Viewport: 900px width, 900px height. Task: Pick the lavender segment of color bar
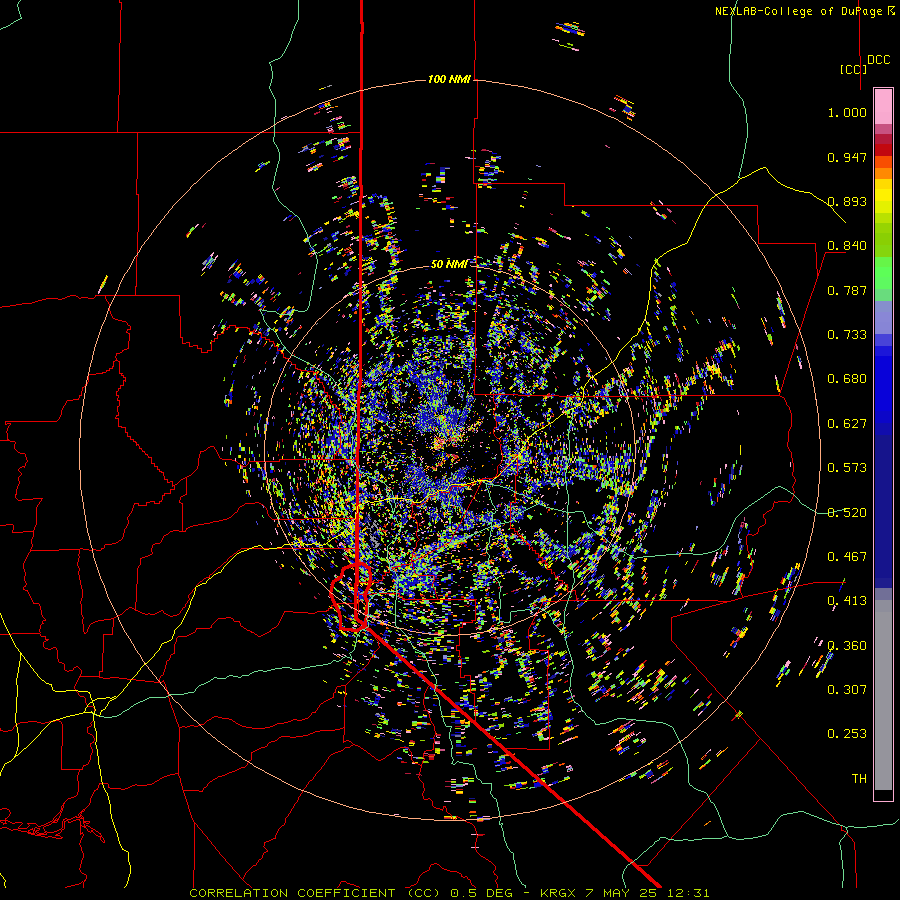coord(883,317)
